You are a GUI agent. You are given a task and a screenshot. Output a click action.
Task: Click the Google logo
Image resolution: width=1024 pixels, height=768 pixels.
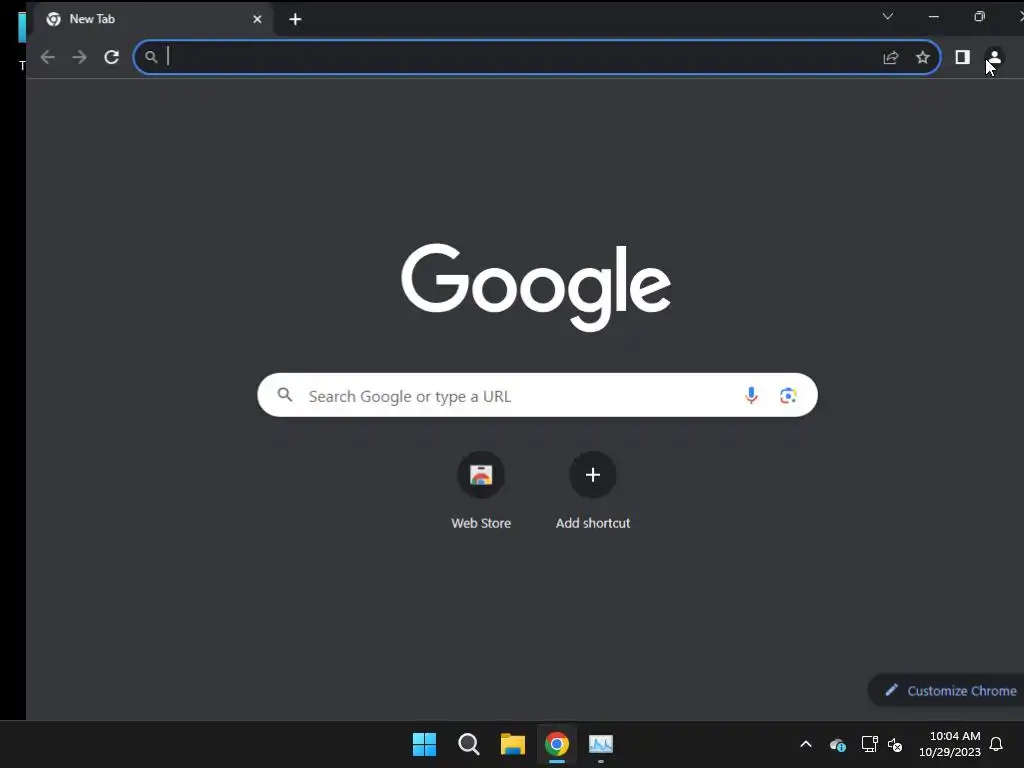pyautogui.click(x=536, y=287)
